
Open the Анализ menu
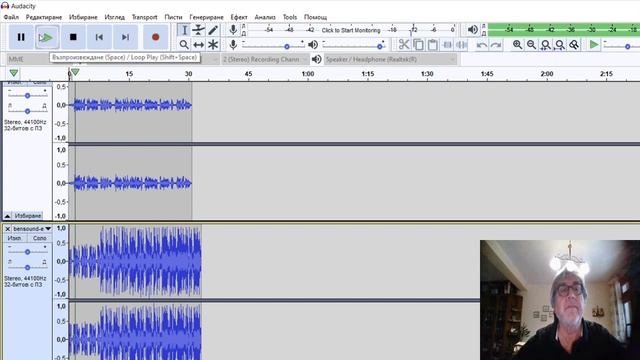(x=265, y=17)
